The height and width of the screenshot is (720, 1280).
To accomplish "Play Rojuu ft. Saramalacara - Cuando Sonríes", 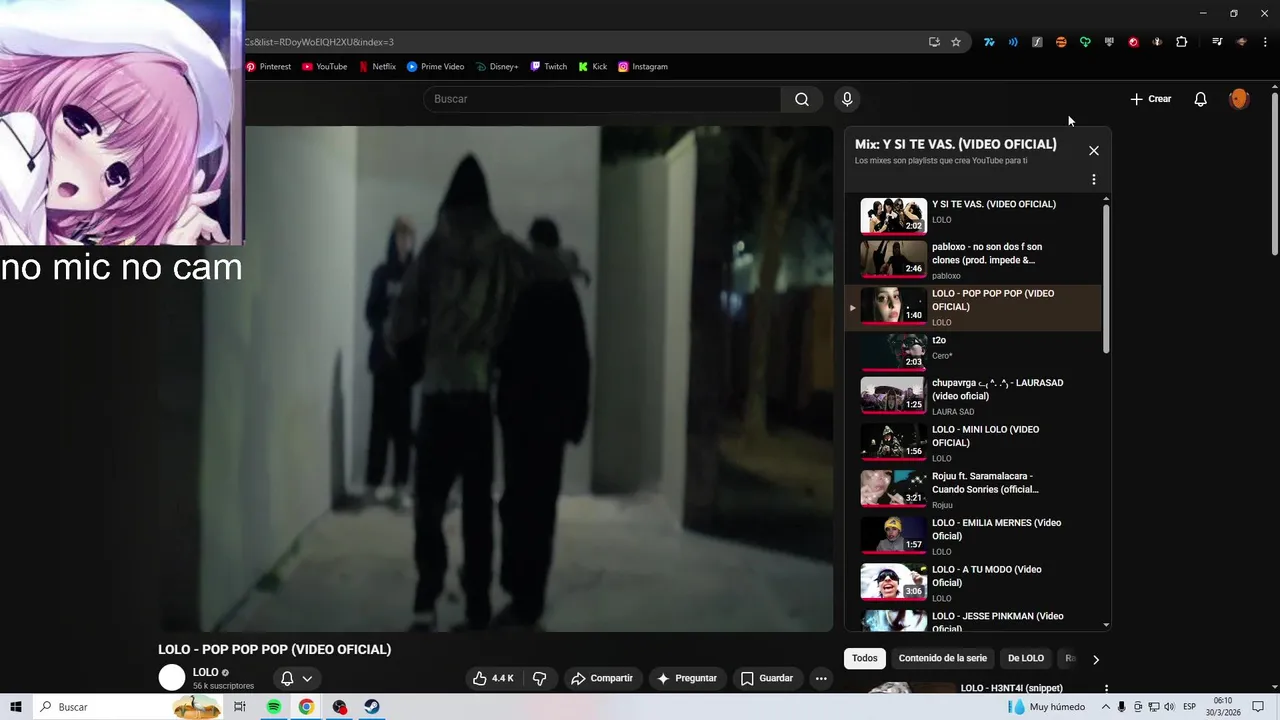I will [974, 490].
